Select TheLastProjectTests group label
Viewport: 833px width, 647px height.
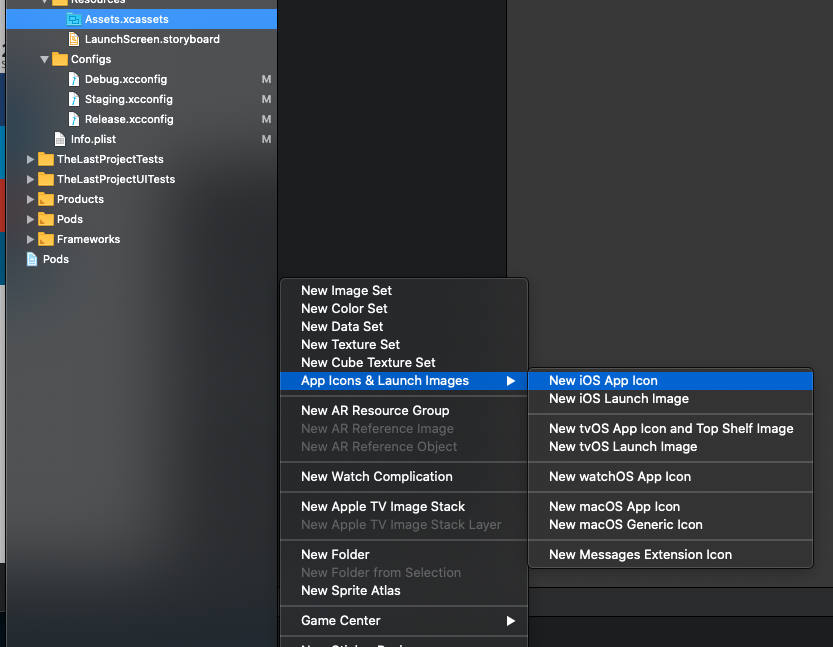[110, 159]
